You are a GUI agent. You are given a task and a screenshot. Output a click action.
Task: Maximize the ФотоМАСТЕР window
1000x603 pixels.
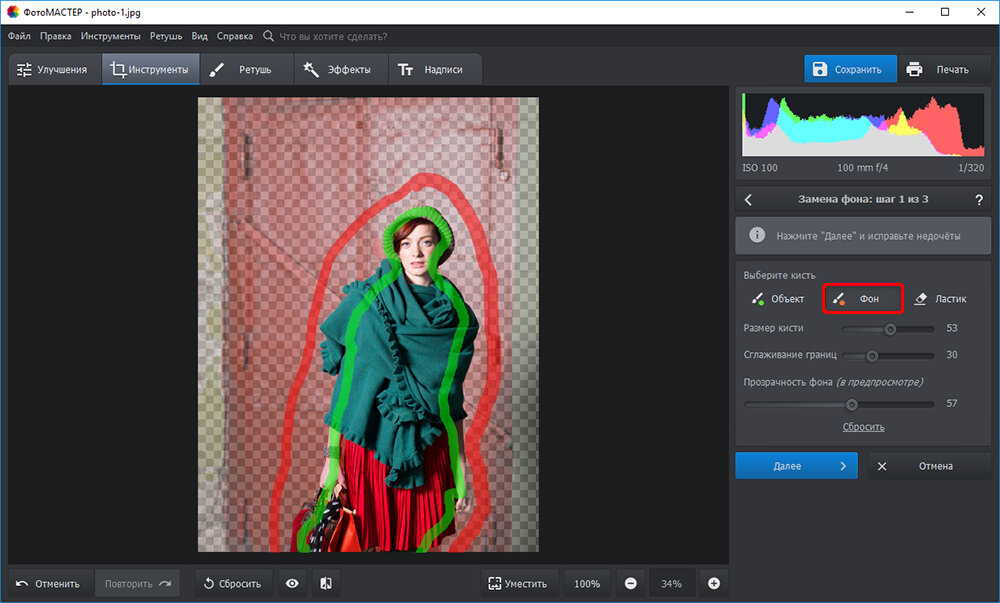[x=945, y=12]
